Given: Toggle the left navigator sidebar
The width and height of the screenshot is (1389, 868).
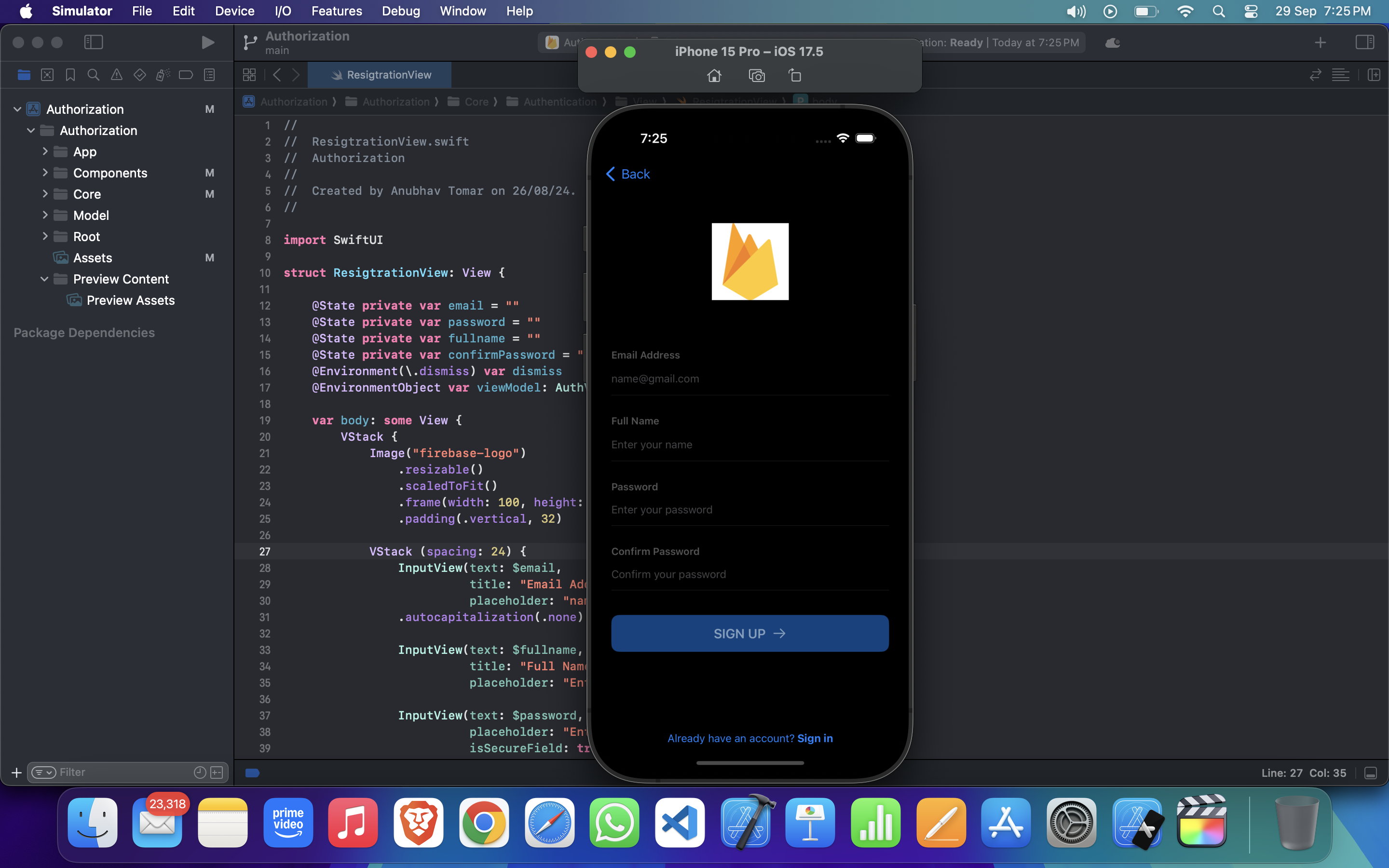Looking at the screenshot, I should 94,42.
